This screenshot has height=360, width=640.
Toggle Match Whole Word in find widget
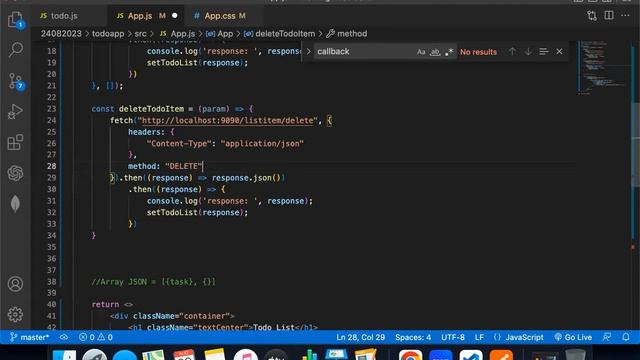coord(435,52)
